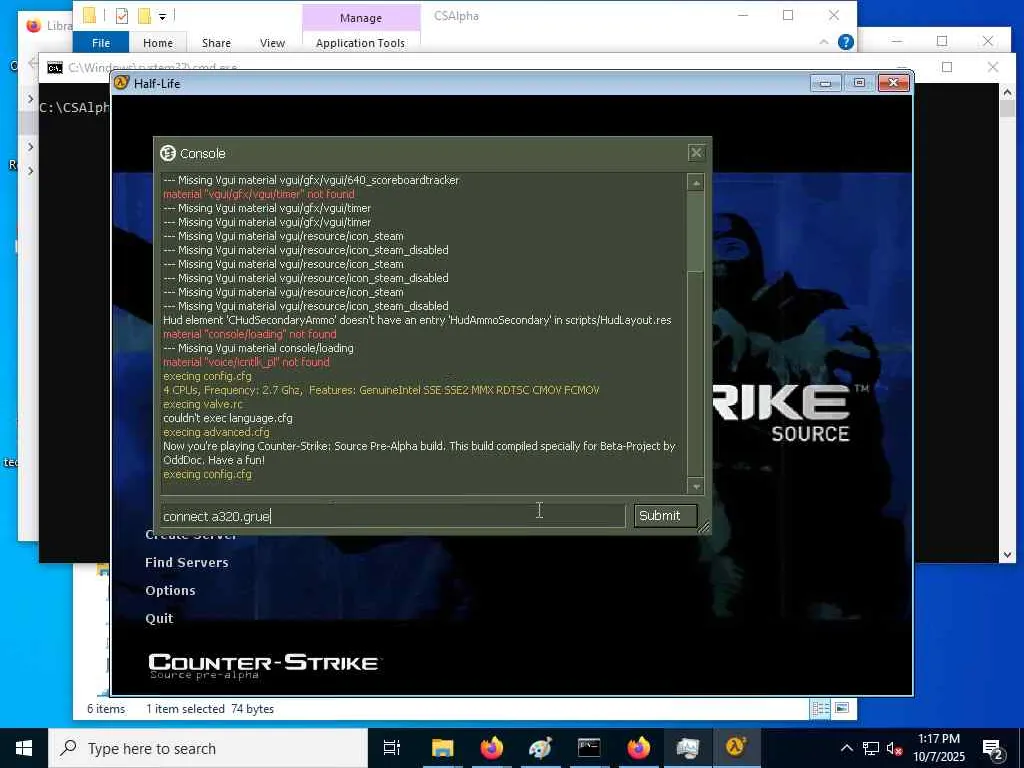Open Task View from the taskbar
The image size is (1024, 768).
(392, 748)
